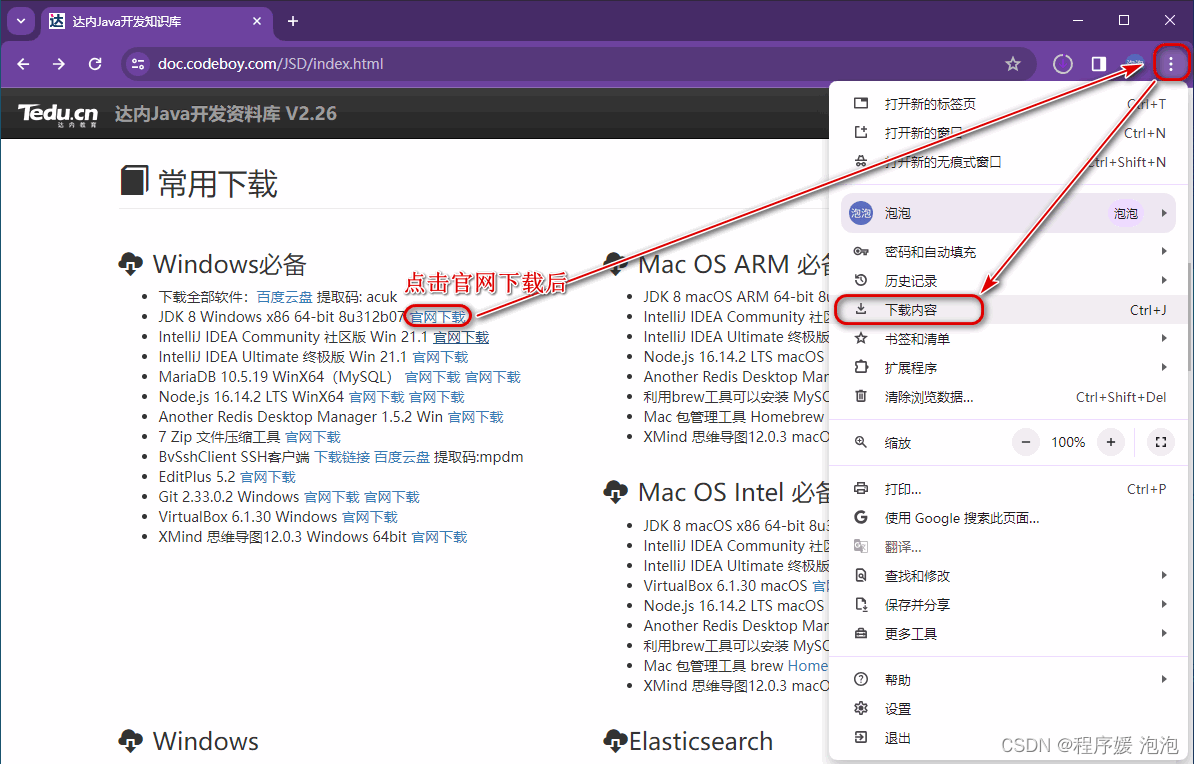
Task: Open a new tab with the plus icon
Action: click(x=291, y=21)
